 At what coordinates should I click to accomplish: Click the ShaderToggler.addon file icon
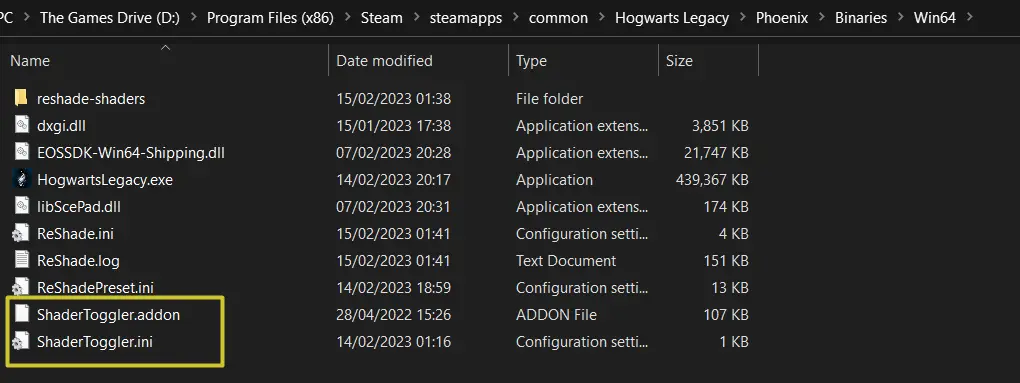pos(21,314)
